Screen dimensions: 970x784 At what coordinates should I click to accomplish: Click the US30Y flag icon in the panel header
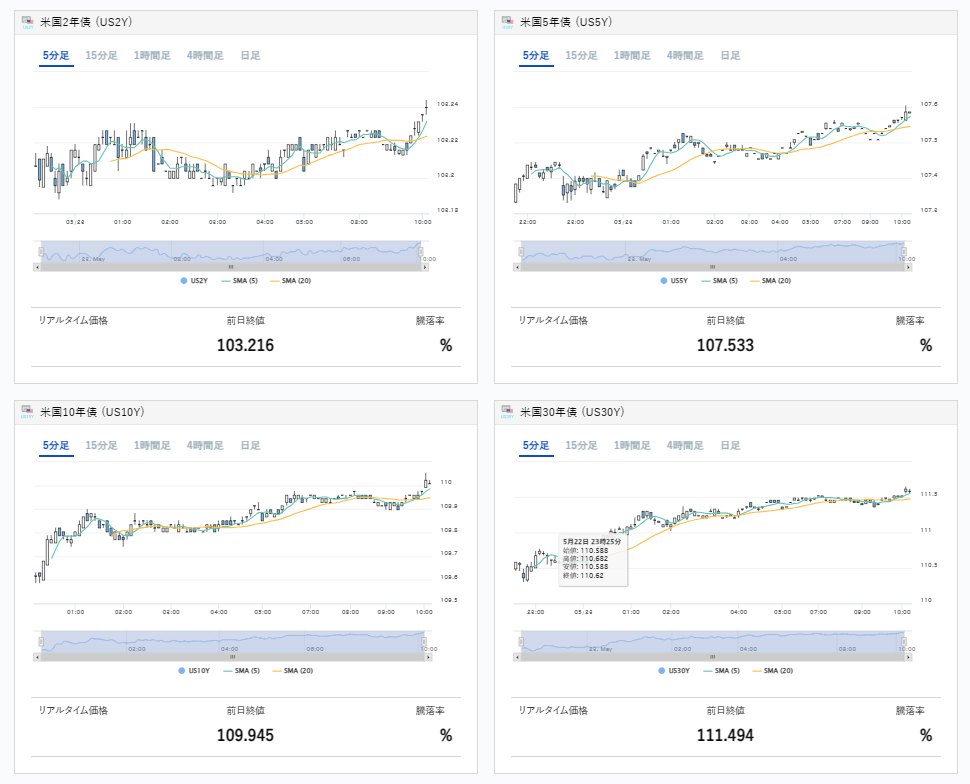(x=506, y=412)
